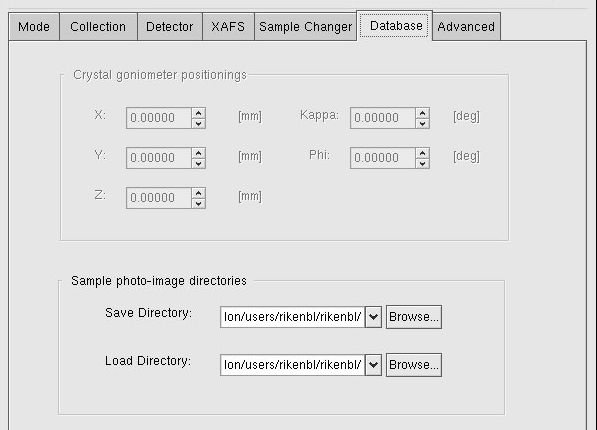Click Browse next to Load Directory
This screenshot has width=597, height=430.
tap(414, 364)
